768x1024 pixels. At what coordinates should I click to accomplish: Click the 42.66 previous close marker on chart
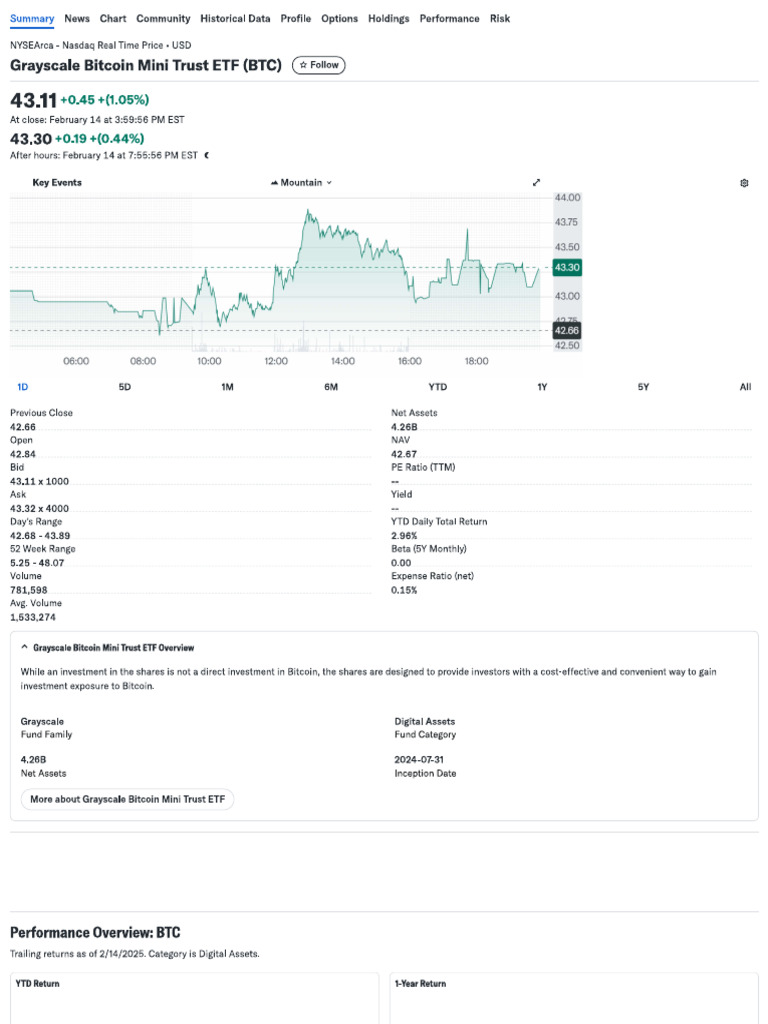click(567, 331)
